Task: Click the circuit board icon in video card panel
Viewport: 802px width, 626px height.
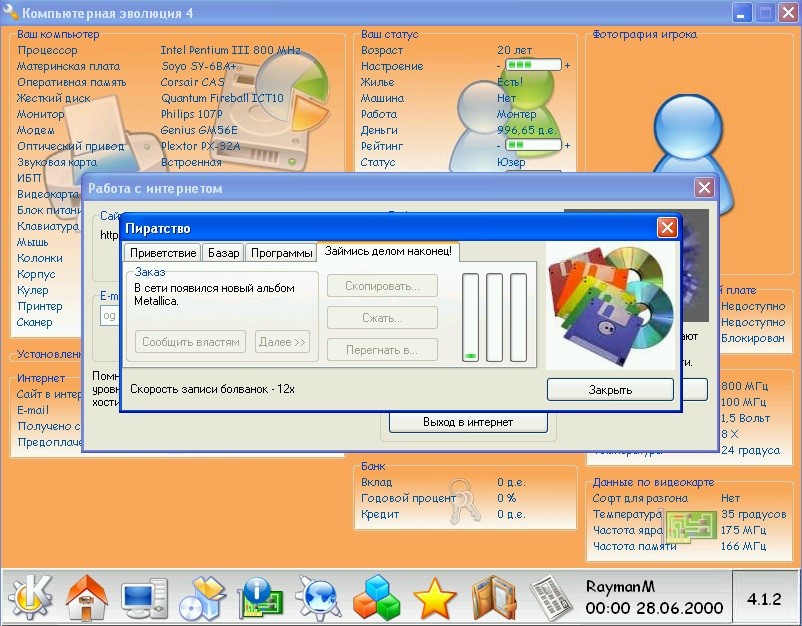Action: [690, 527]
